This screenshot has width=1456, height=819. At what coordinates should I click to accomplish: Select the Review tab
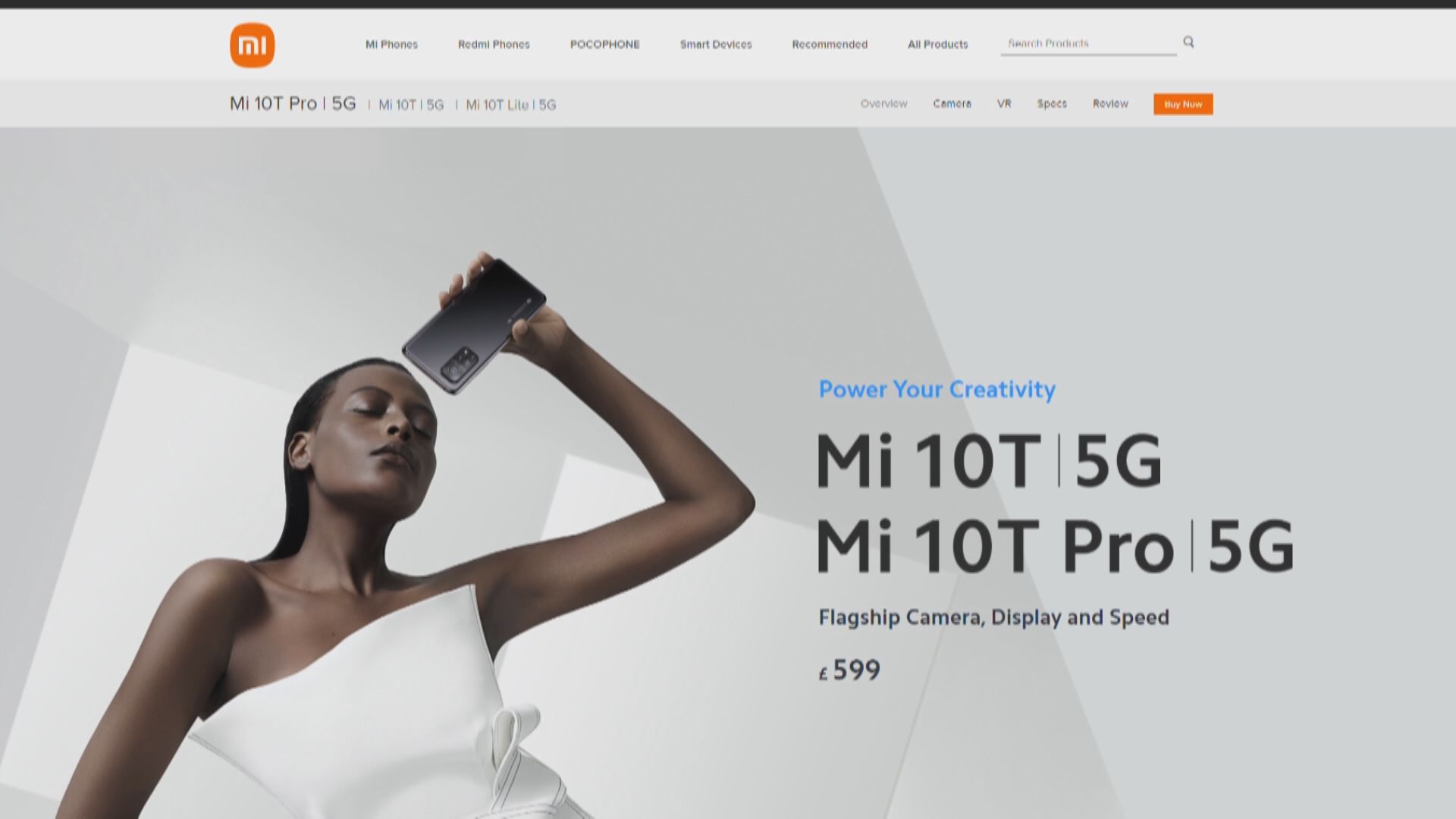(x=1110, y=104)
